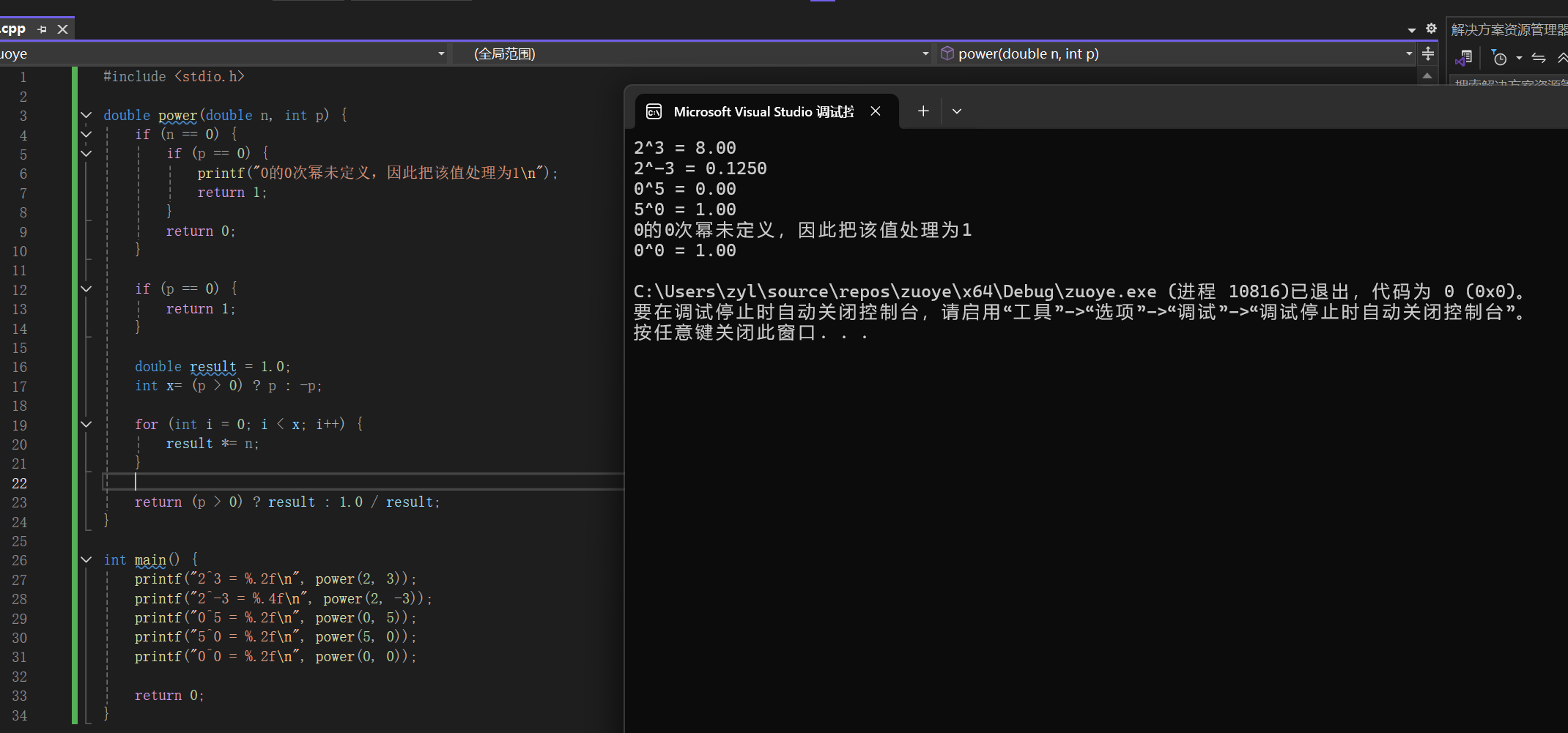Collapse the if (n == 0) block

pyautogui.click(x=86, y=134)
